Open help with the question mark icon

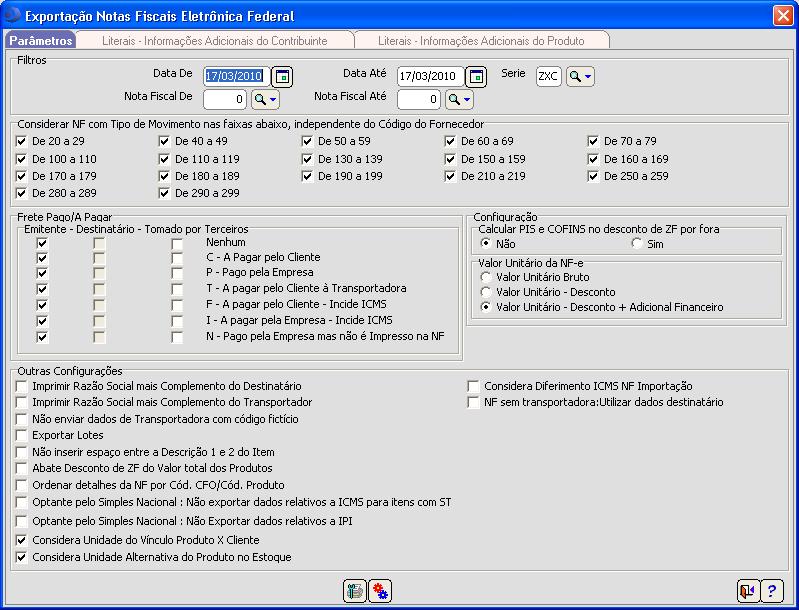click(772, 591)
